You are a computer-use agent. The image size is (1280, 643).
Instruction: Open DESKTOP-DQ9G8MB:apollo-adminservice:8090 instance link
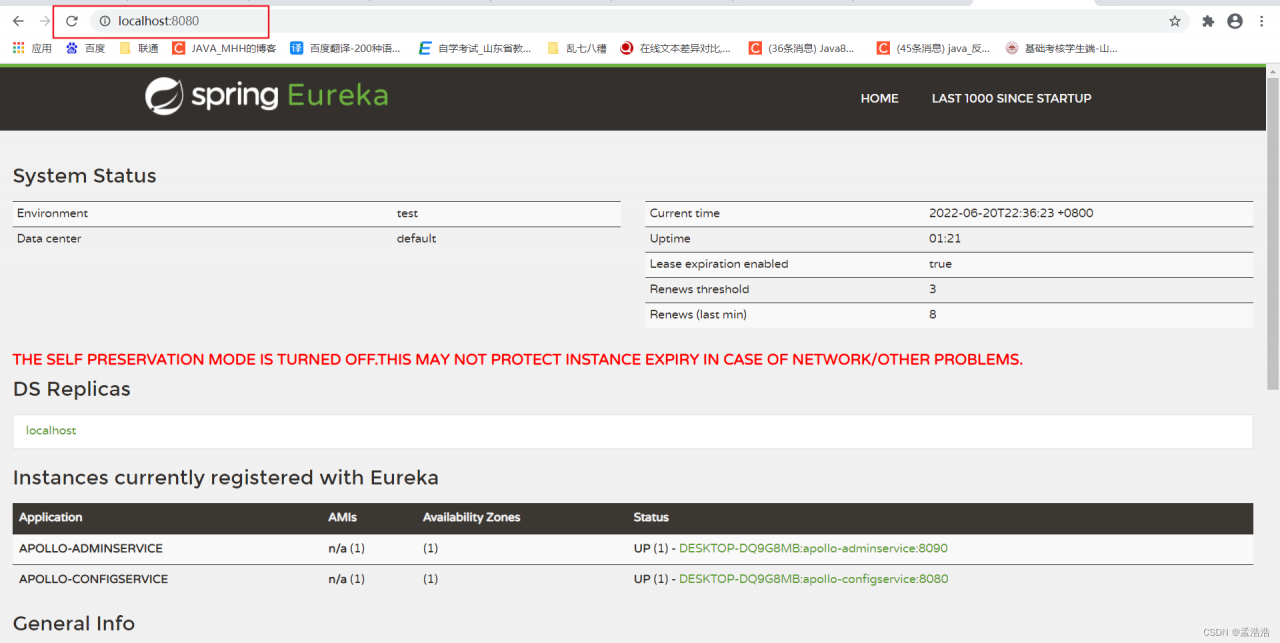pyautogui.click(x=813, y=548)
